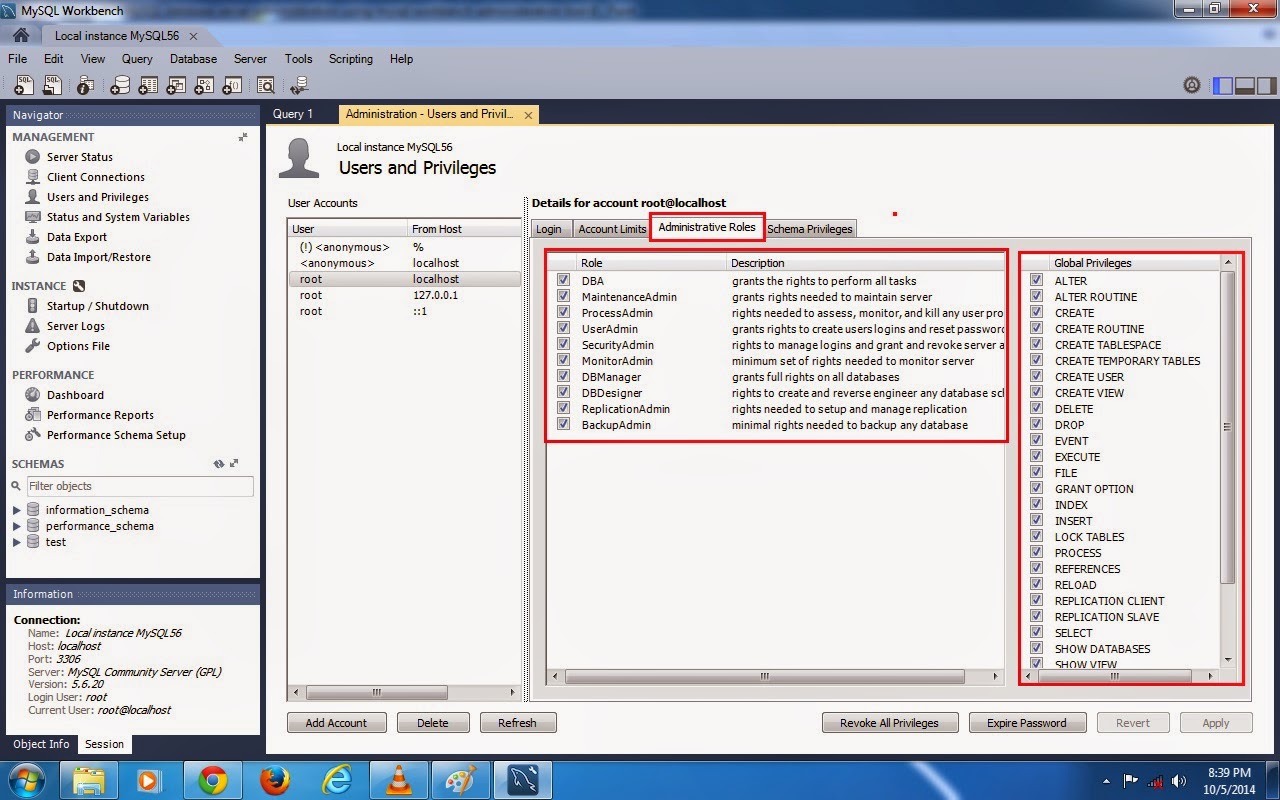
Task: Uncheck the GRANT OPTION privilege
Action: (1037, 489)
